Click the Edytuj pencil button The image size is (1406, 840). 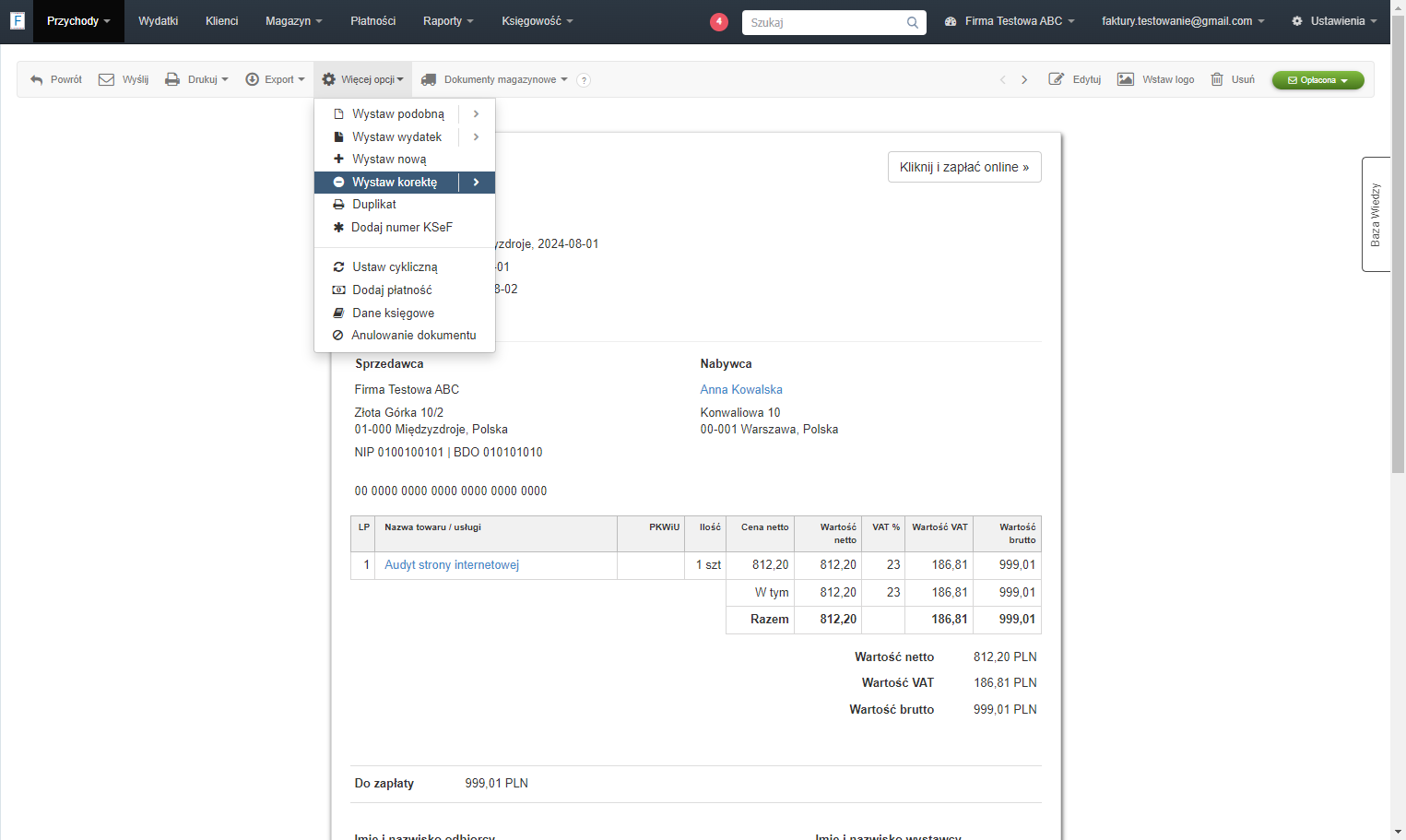coord(1075,79)
